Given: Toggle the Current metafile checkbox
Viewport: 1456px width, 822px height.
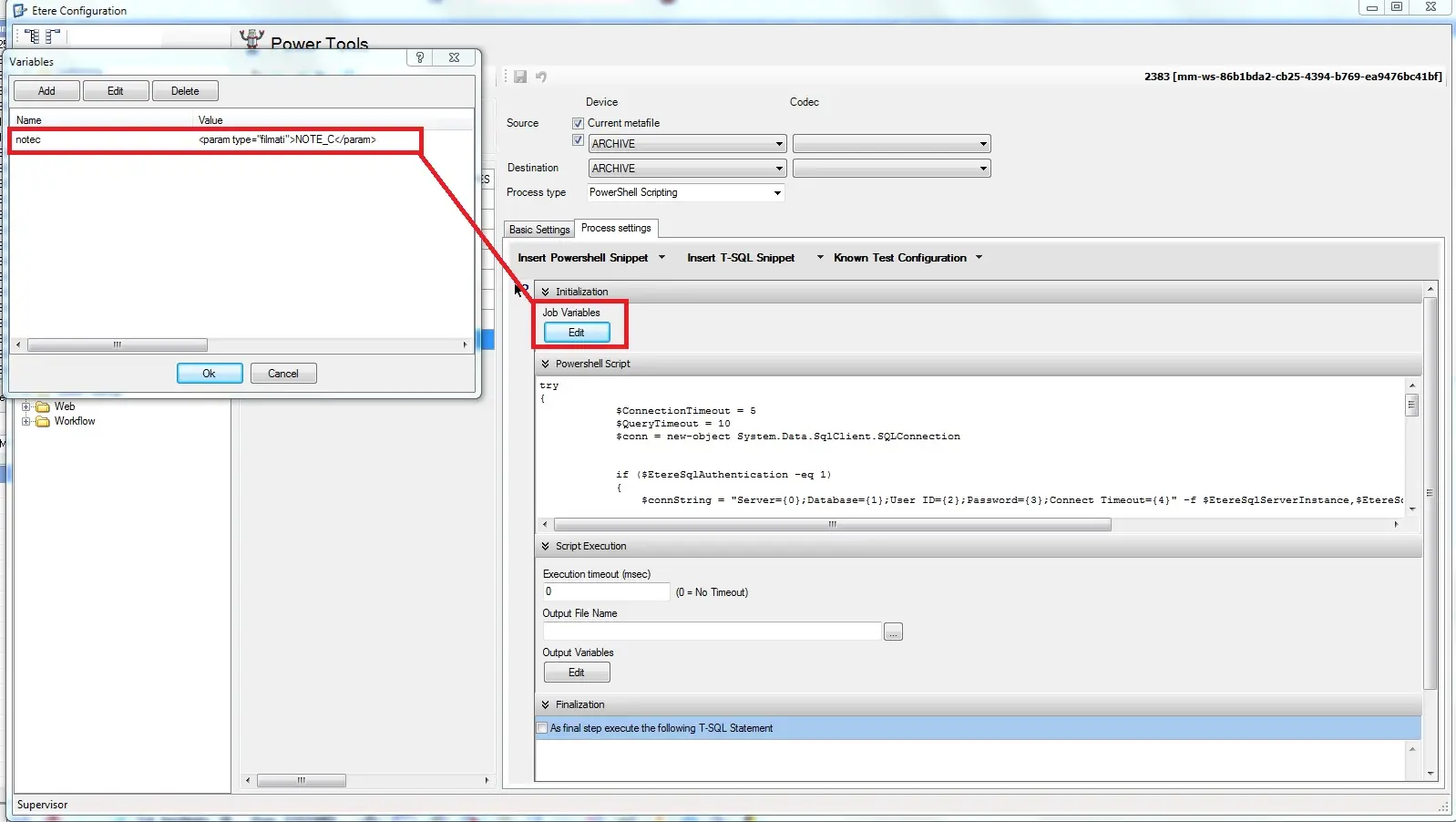Looking at the screenshot, I should click(x=578, y=123).
